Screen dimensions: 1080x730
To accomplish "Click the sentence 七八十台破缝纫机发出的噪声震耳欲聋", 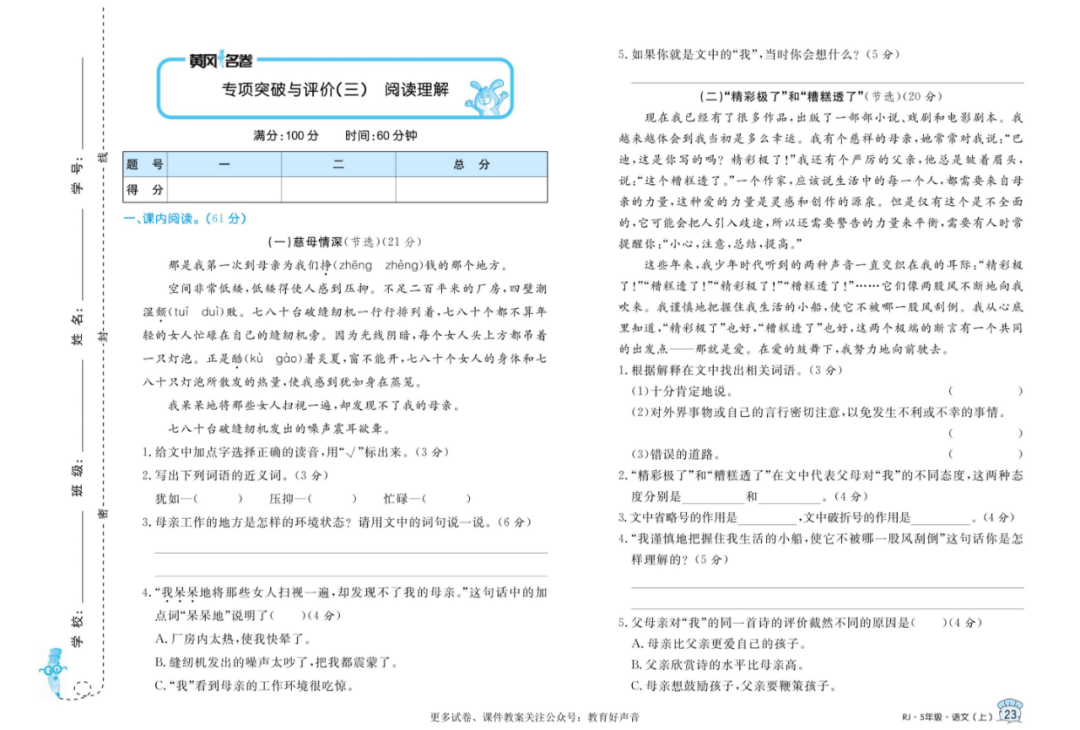I will pos(280,429).
